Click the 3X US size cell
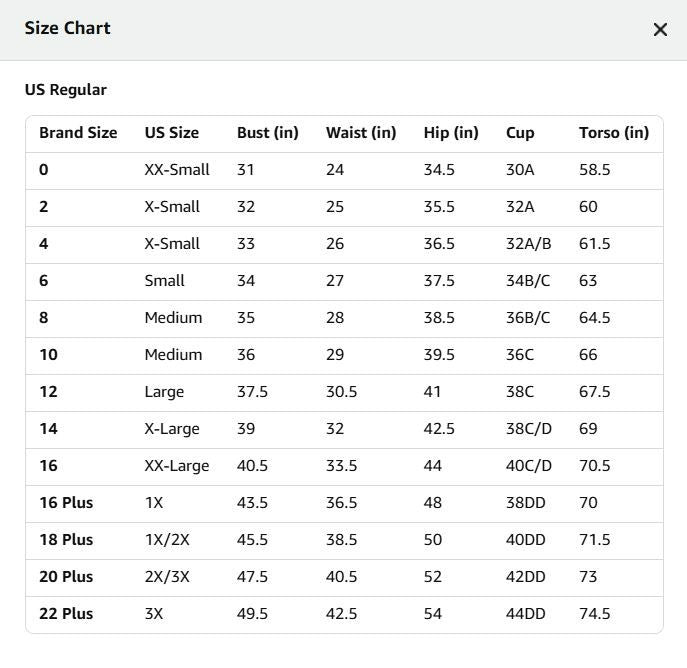 [x=154, y=614]
